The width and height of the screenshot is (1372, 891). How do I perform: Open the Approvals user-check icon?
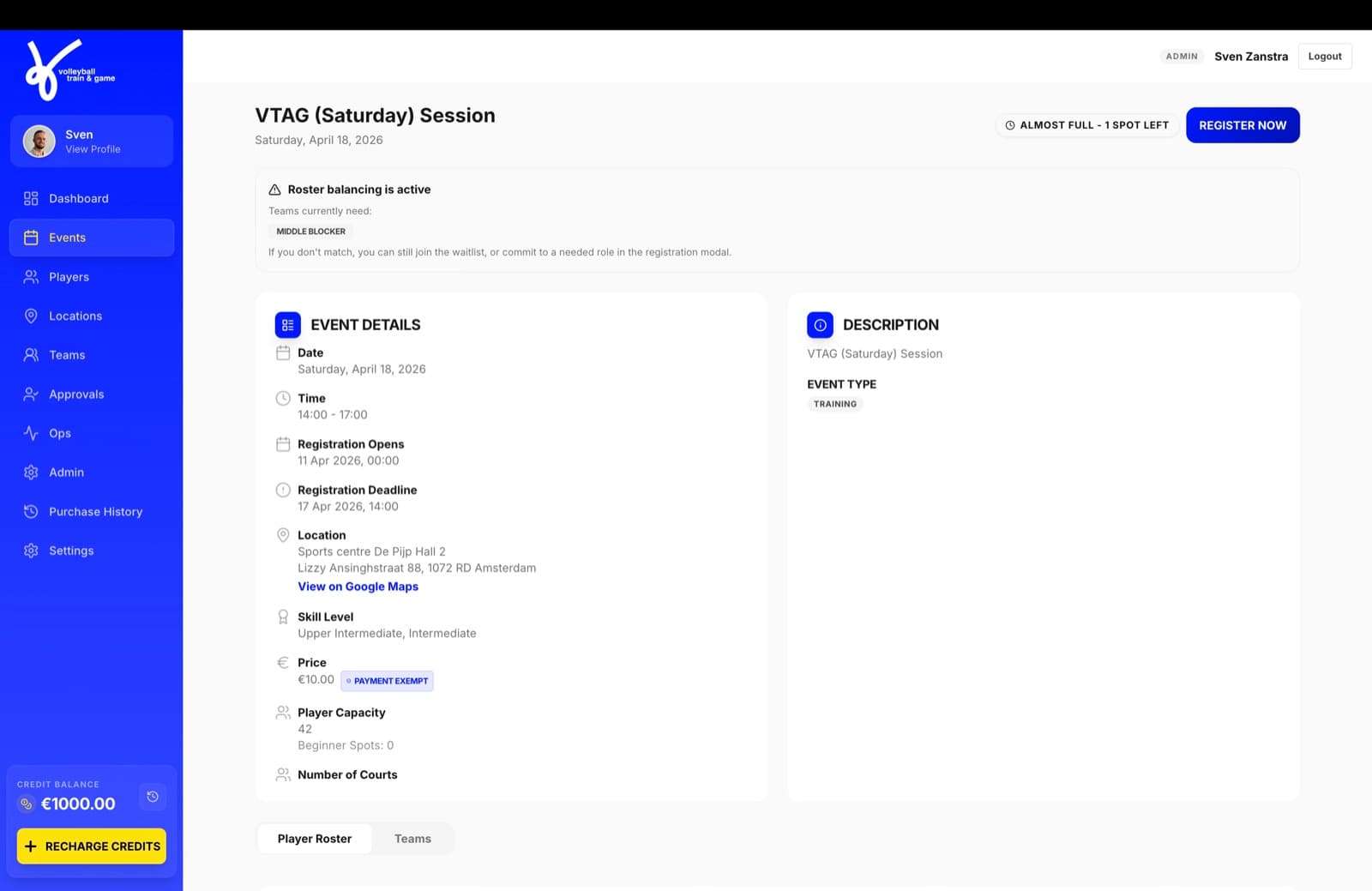click(31, 394)
